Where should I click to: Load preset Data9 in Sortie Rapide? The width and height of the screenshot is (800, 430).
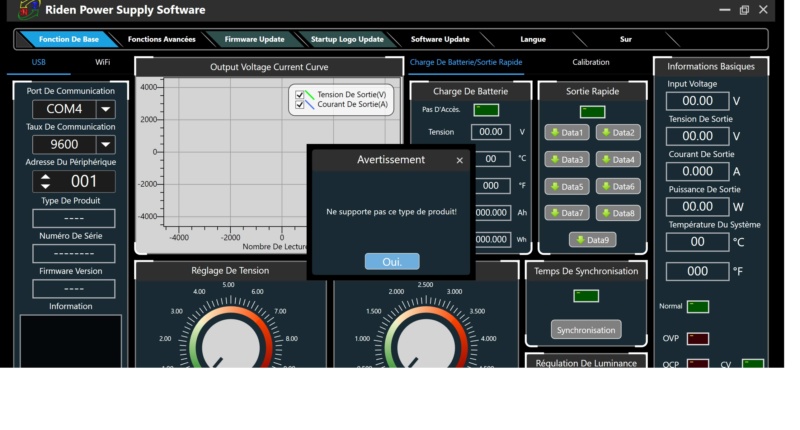click(x=592, y=240)
